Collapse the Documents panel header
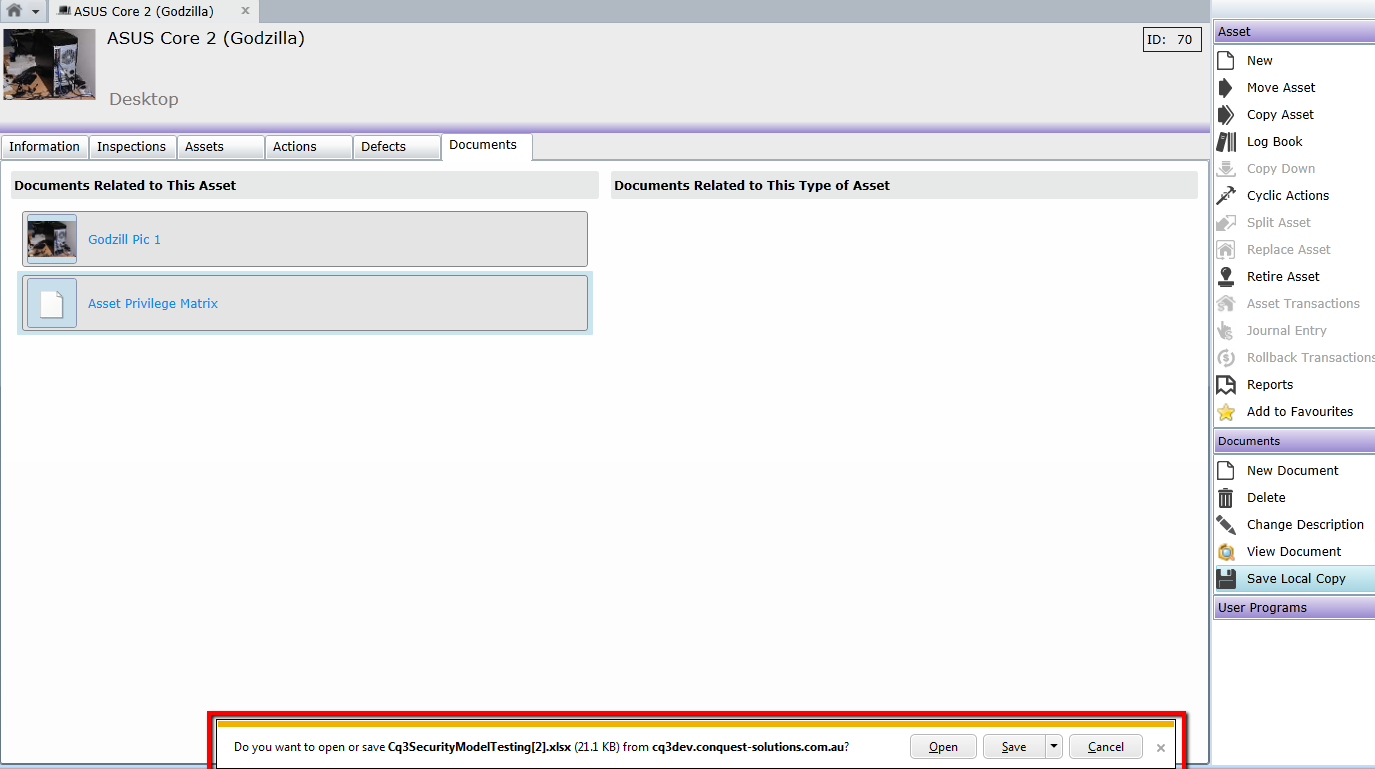Viewport: 1375px width, 769px height. coord(1294,440)
